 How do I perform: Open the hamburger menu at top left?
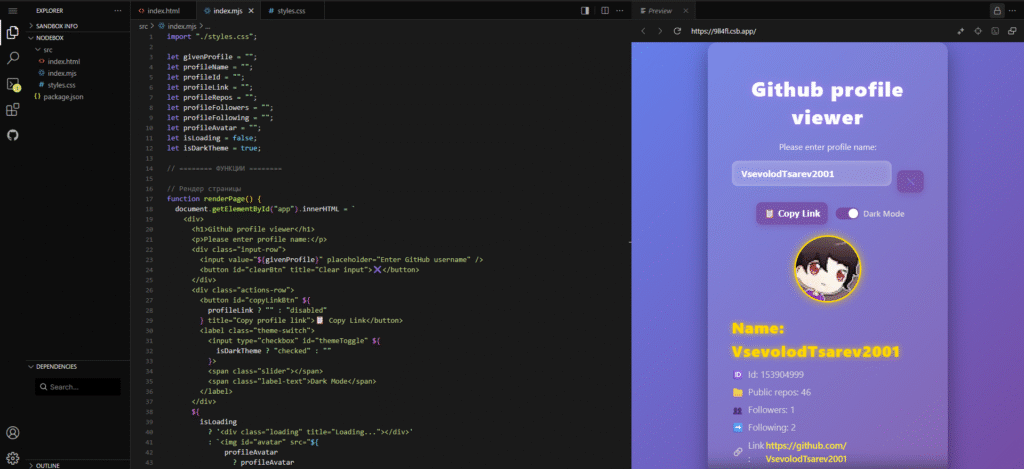(x=13, y=10)
